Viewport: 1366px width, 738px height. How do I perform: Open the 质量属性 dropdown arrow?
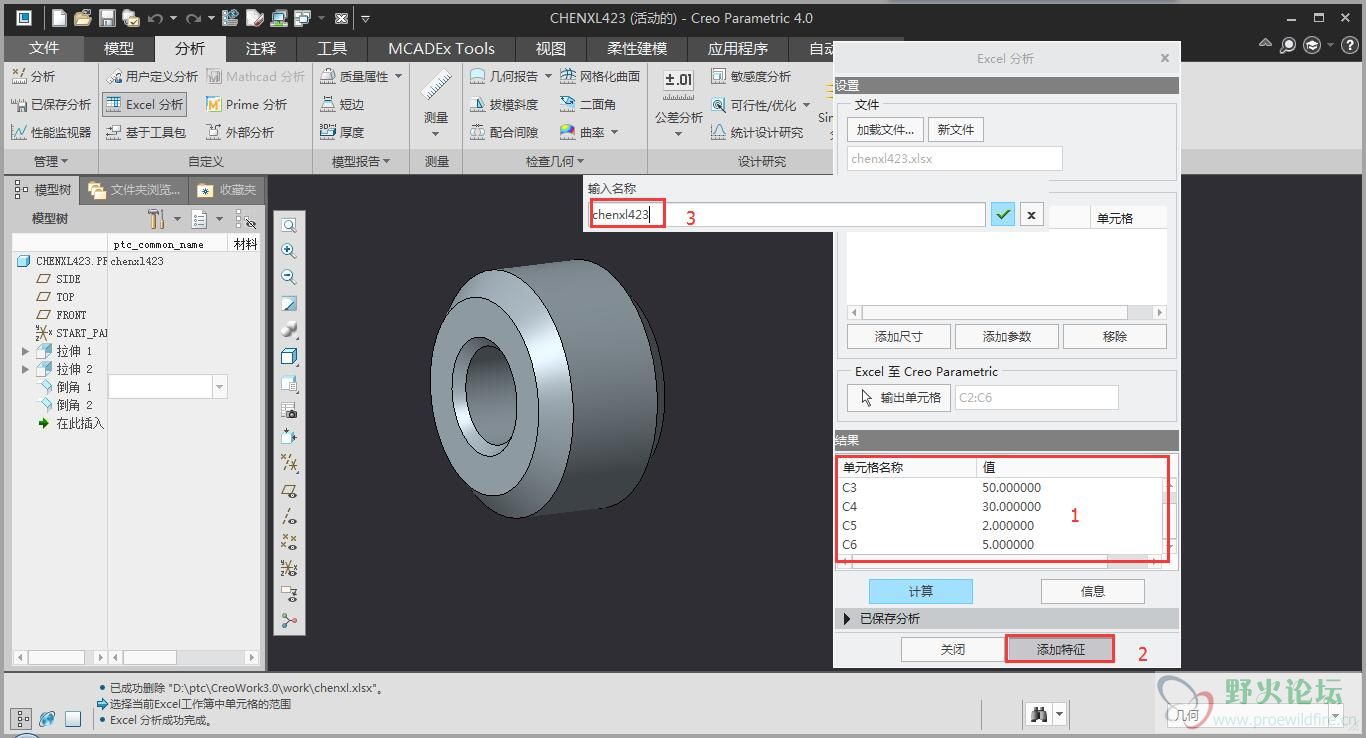398,76
